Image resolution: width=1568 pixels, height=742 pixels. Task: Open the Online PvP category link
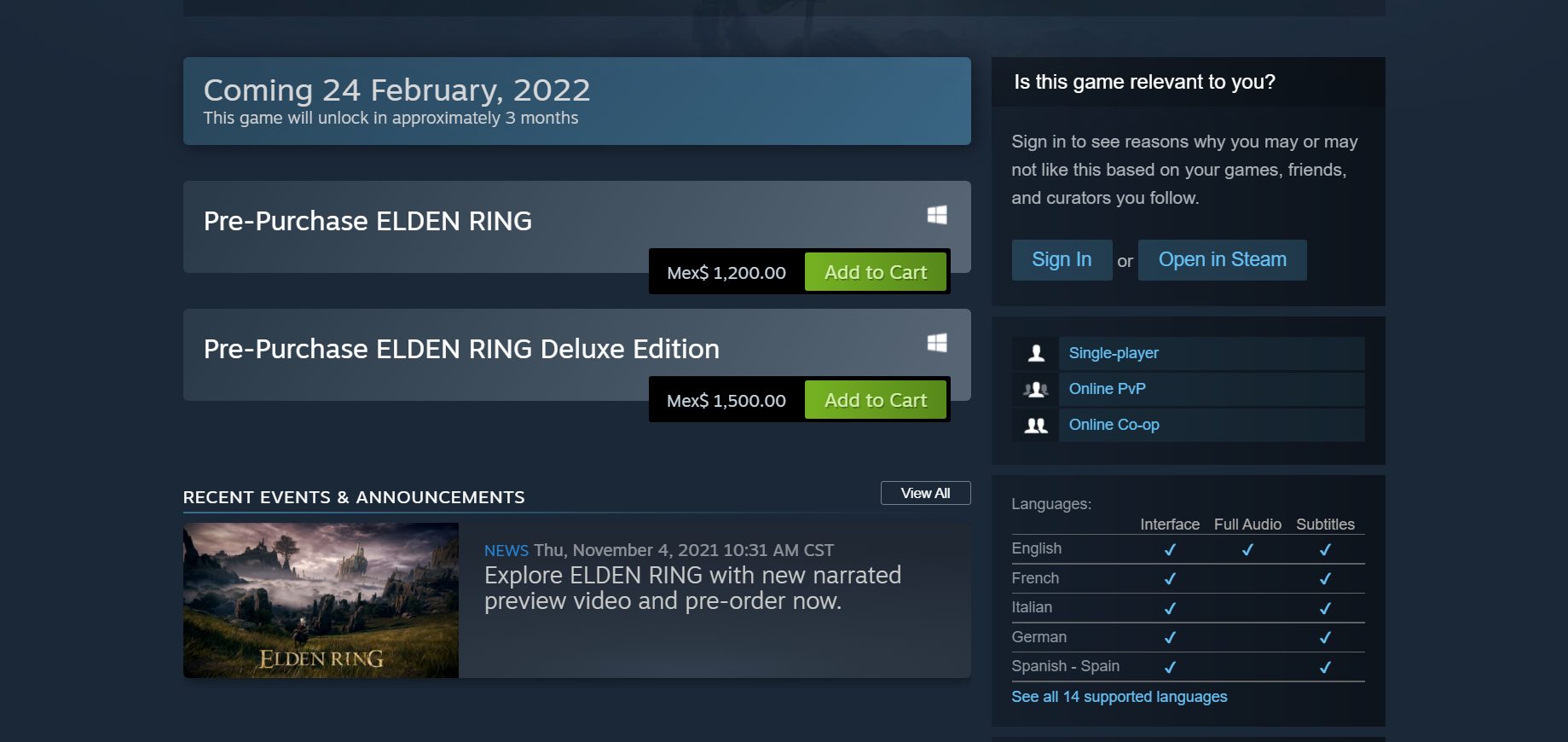tap(1107, 389)
